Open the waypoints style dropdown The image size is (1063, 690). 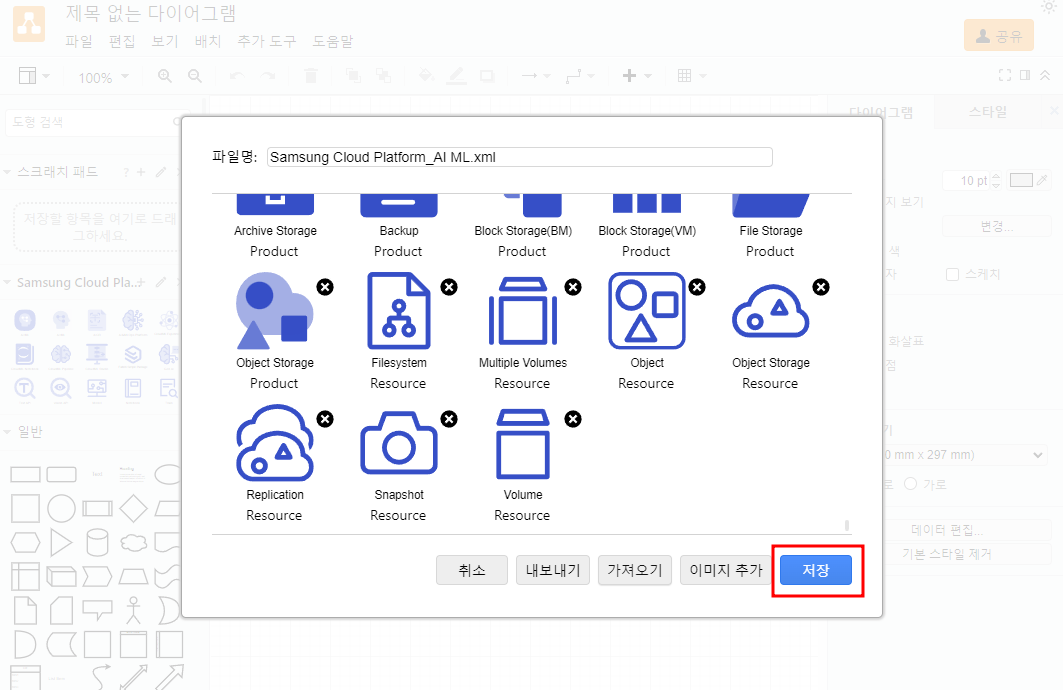[580, 76]
